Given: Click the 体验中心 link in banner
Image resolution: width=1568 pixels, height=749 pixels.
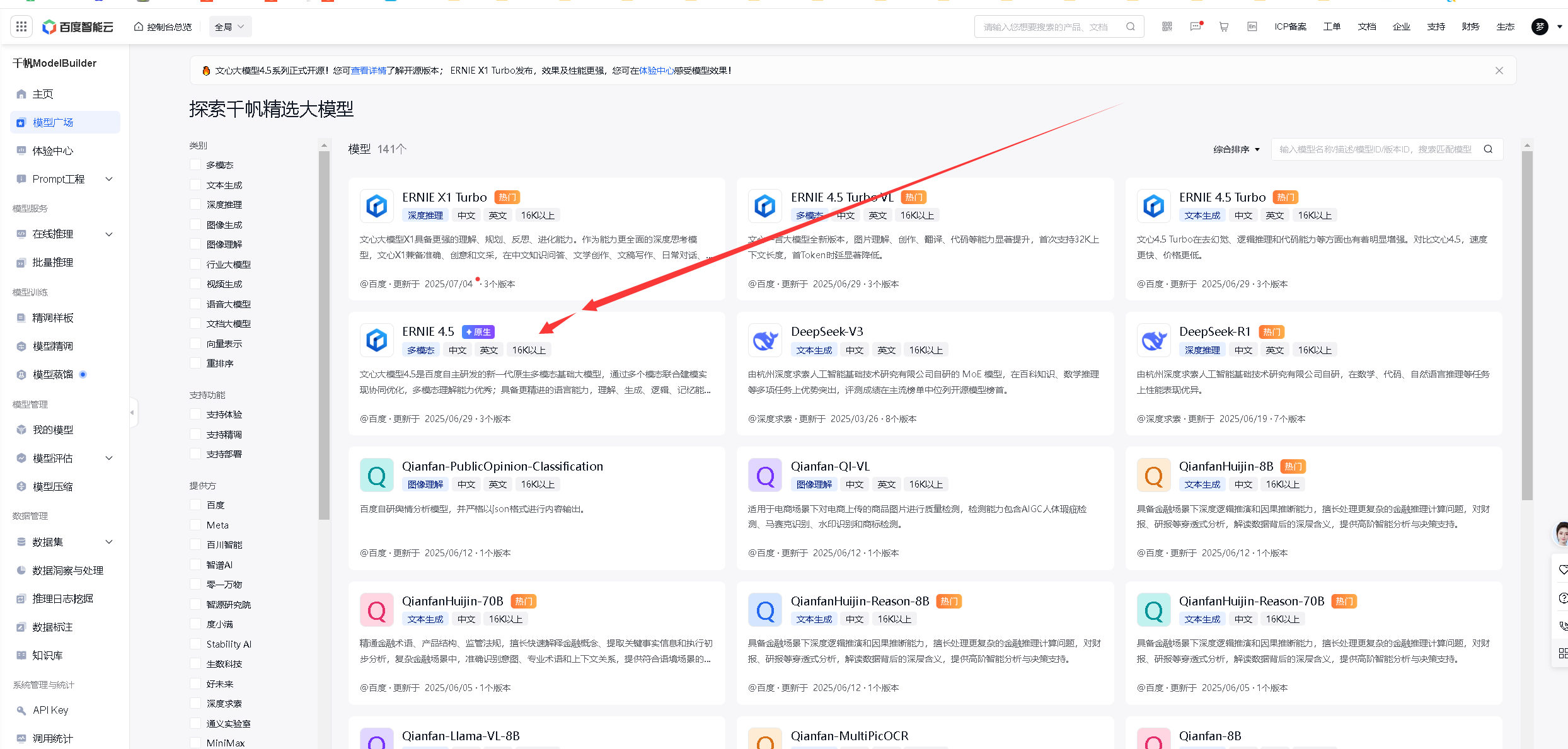Looking at the screenshot, I should 657,71.
